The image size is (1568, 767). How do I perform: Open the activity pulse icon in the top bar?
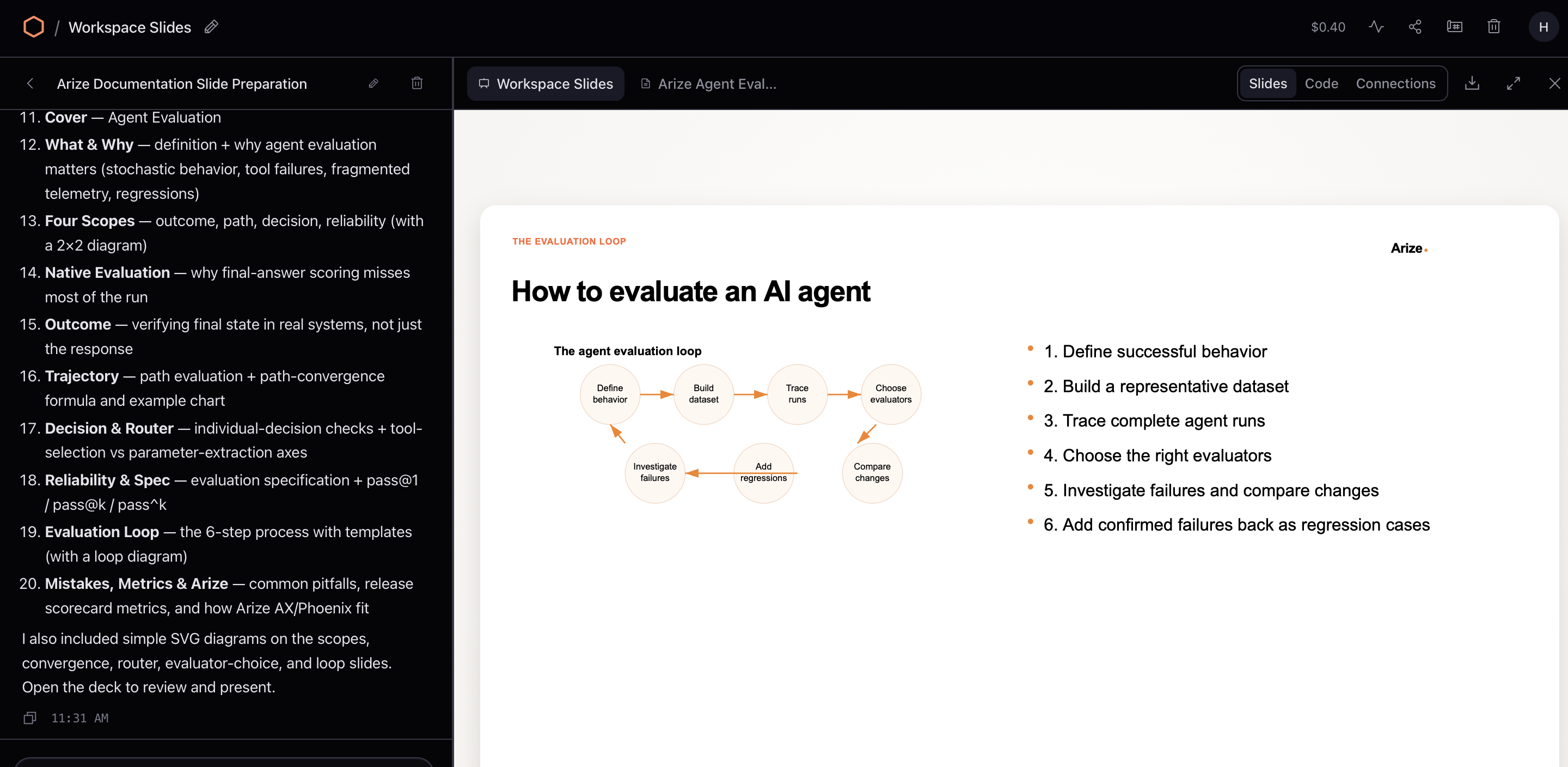[1376, 27]
